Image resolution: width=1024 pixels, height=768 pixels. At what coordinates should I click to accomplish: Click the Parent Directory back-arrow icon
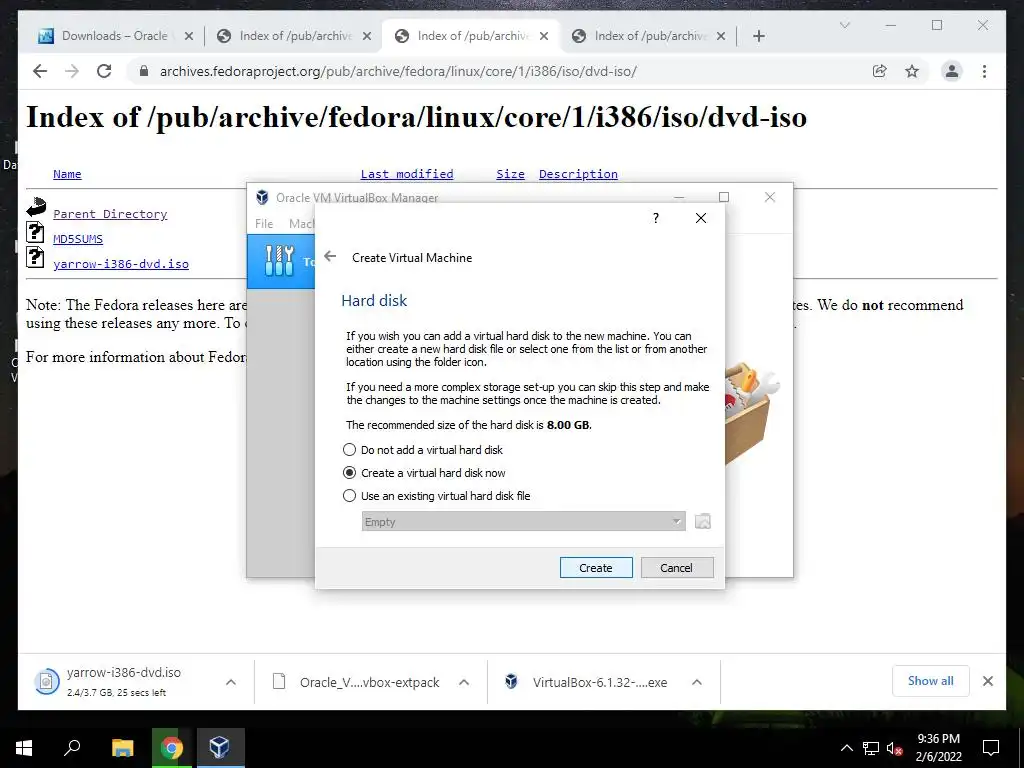coord(36,207)
